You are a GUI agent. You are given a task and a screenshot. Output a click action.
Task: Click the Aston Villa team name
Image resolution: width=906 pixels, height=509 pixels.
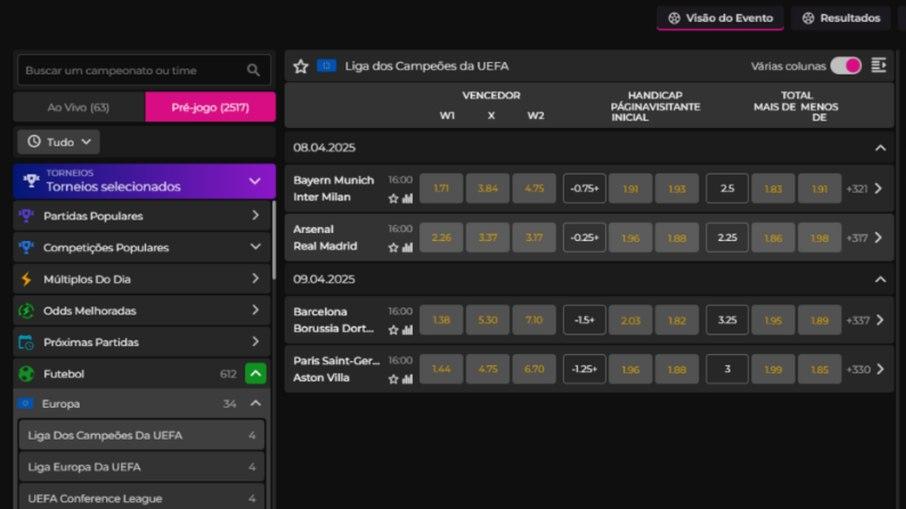point(321,378)
